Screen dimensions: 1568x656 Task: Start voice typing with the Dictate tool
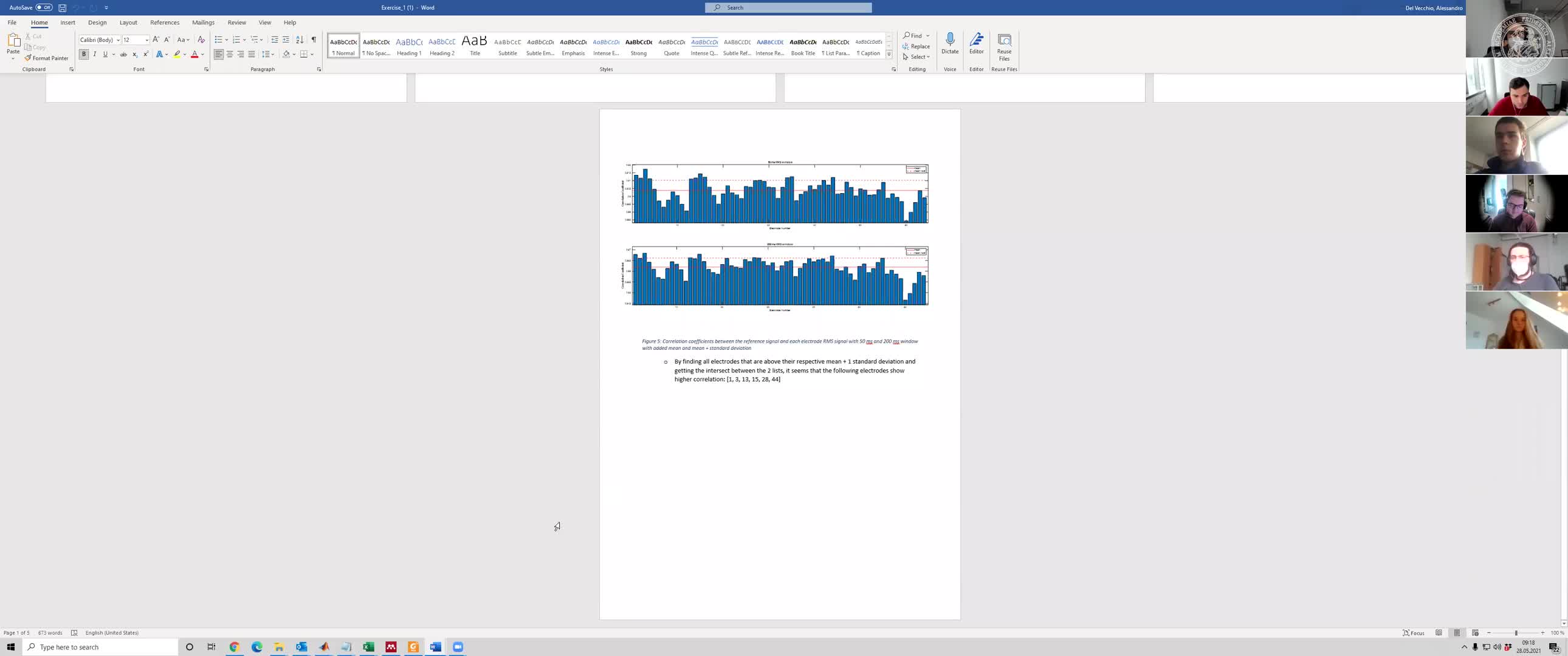click(x=949, y=43)
